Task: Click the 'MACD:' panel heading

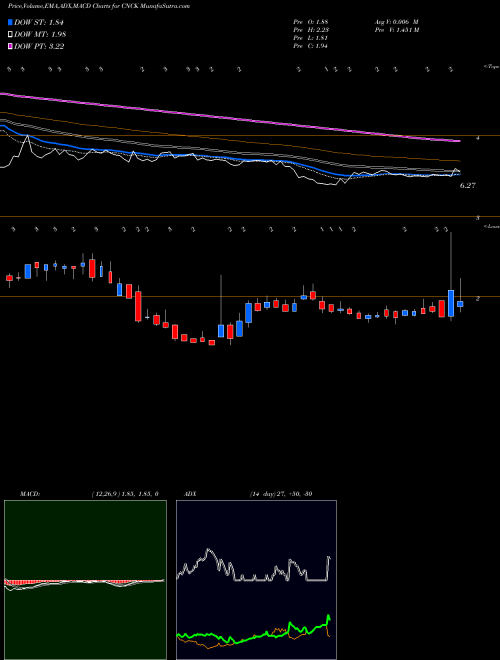Action: [x=30, y=494]
